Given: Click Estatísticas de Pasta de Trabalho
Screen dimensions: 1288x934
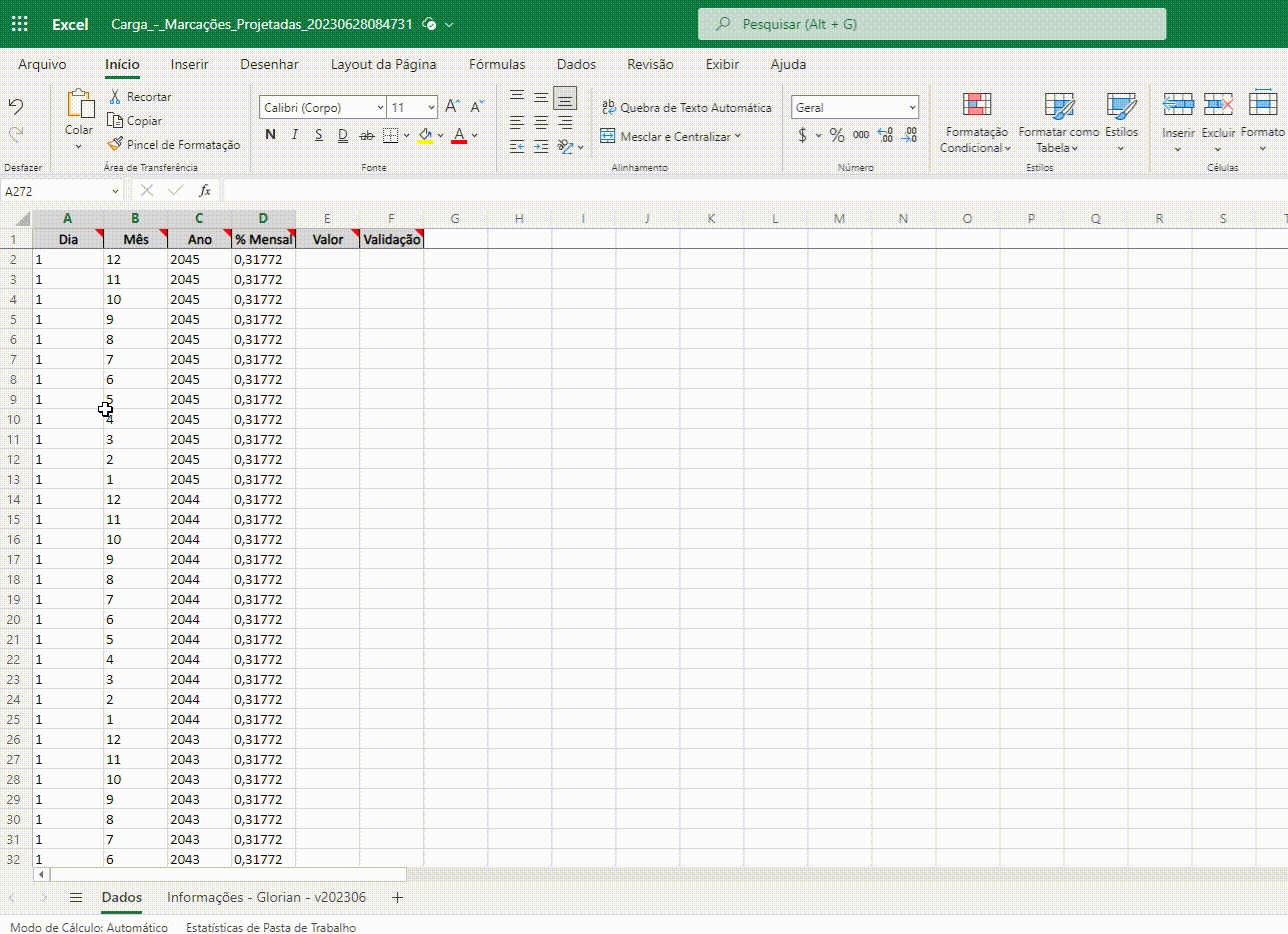Looking at the screenshot, I should tap(270, 927).
